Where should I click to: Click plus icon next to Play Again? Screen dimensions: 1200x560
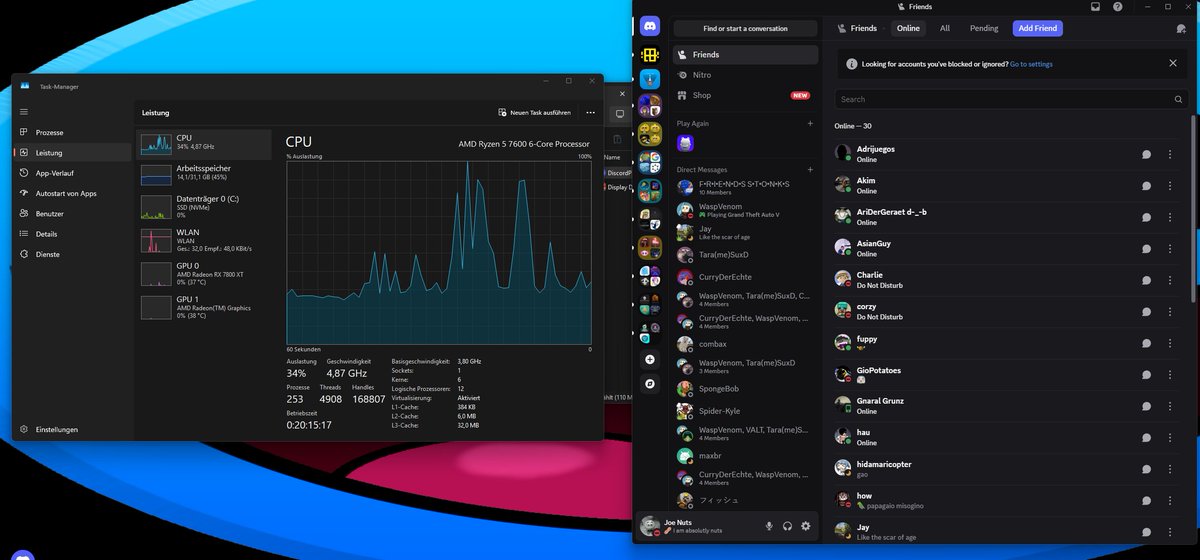click(810, 123)
